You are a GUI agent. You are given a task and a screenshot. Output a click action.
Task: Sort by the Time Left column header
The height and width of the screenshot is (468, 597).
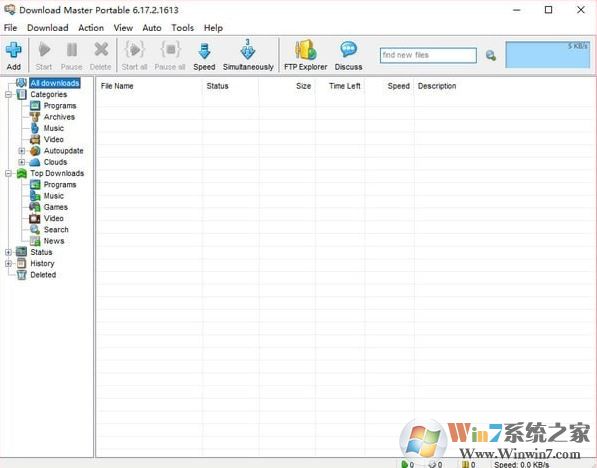pyautogui.click(x=345, y=86)
